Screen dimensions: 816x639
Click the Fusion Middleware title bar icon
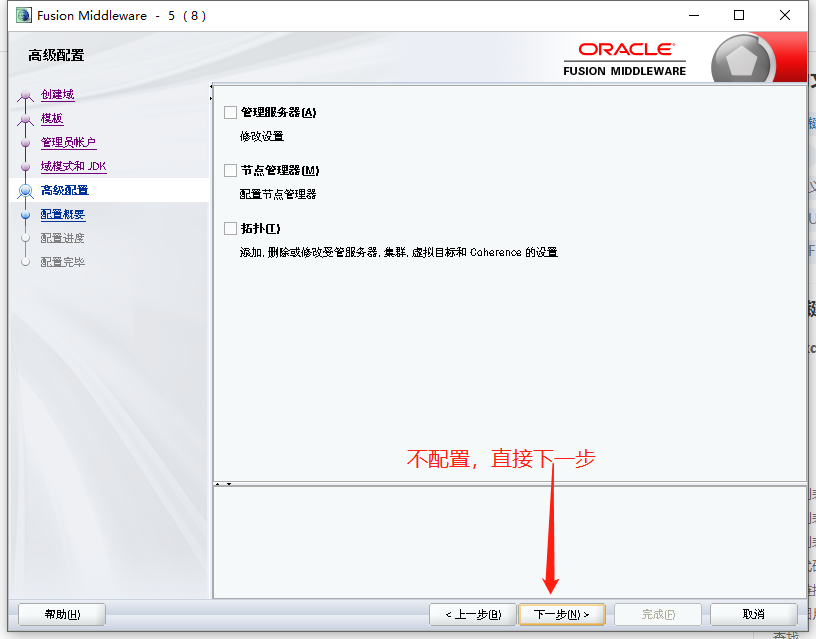(x=23, y=16)
